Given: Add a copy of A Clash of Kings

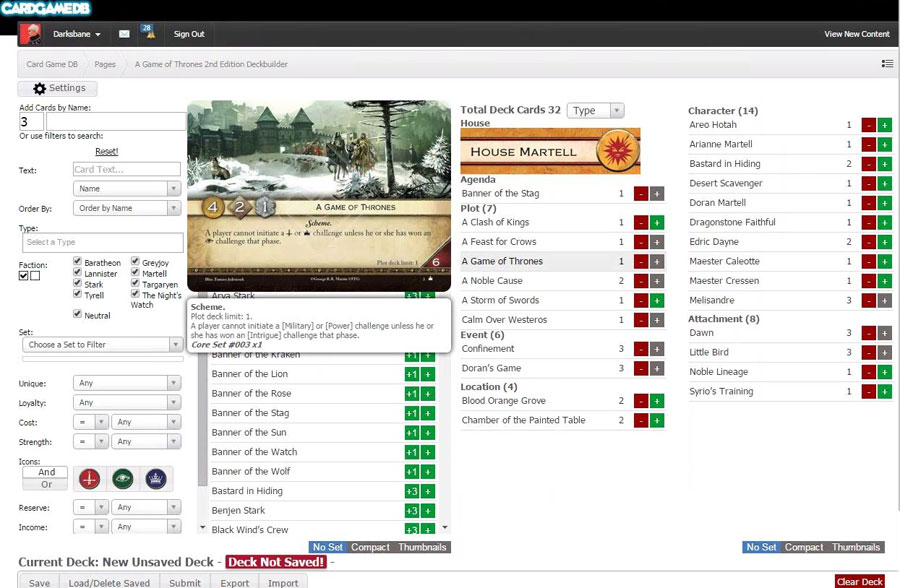Looking at the screenshot, I should coord(657,223).
